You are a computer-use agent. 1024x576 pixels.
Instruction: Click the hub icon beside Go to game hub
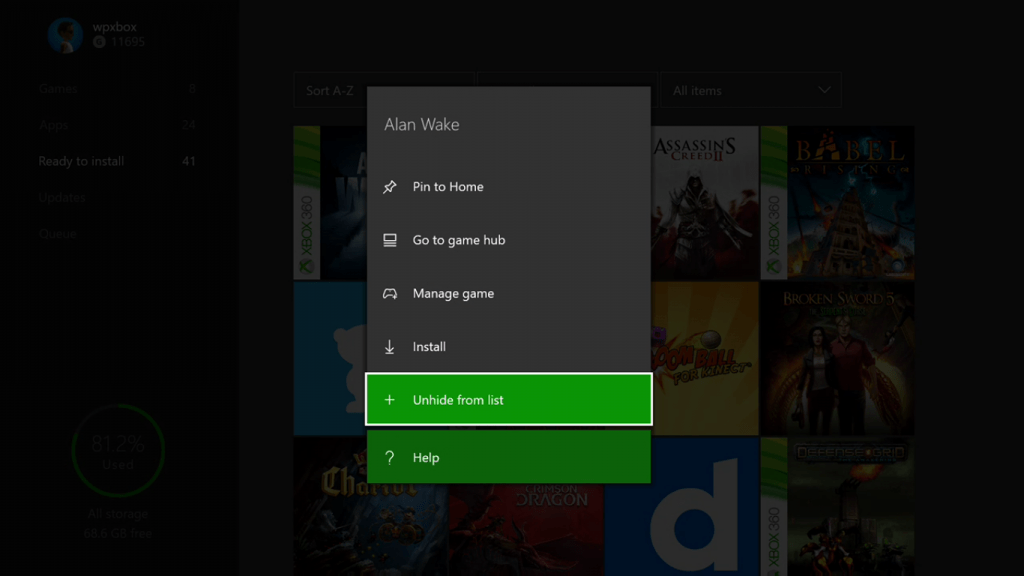coord(390,240)
